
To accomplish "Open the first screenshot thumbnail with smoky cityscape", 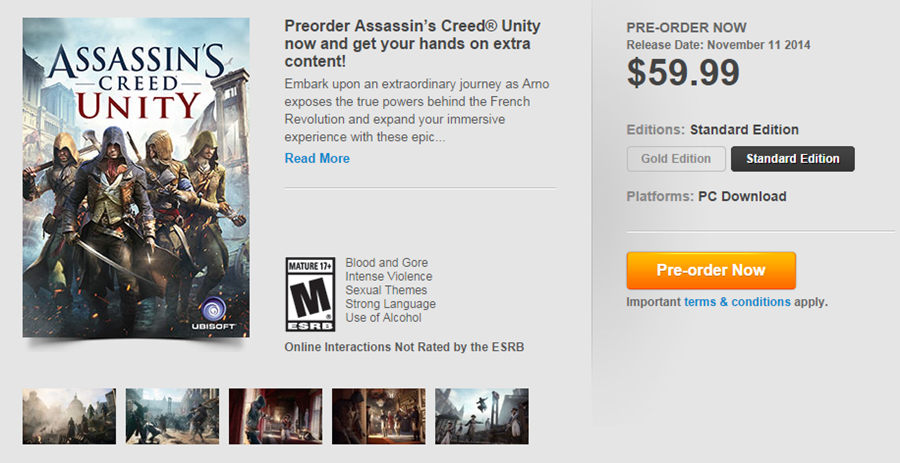I will (x=69, y=416).
